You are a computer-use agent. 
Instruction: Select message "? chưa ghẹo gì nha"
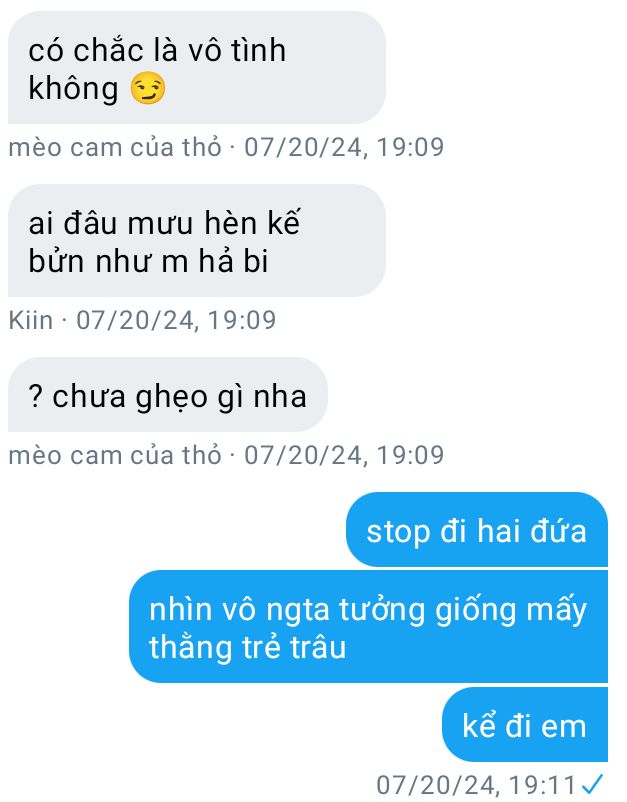(168, 395)
